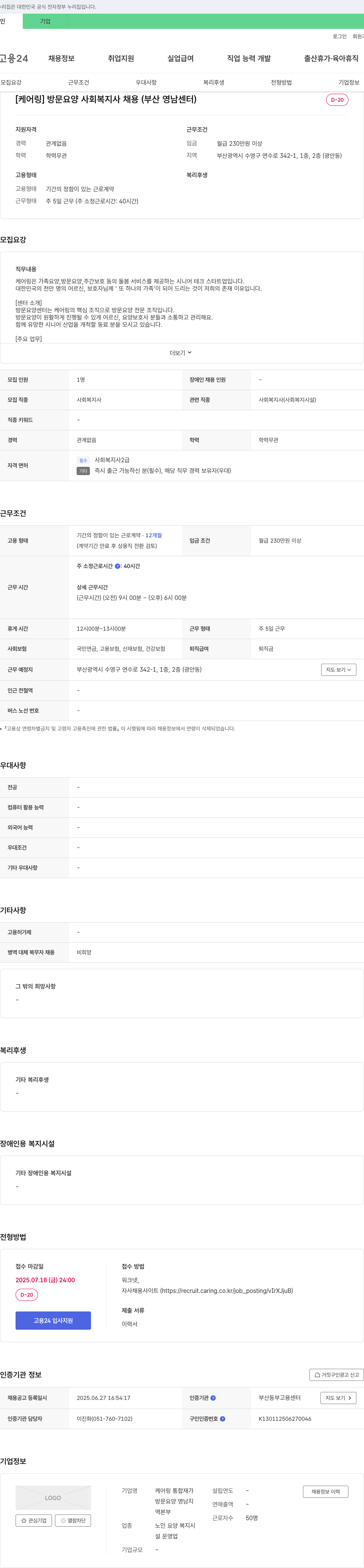This screenshot has width=364, height=1568.
Task: Apply with 고용24 입사지원 button
Action: [53, 1320]
